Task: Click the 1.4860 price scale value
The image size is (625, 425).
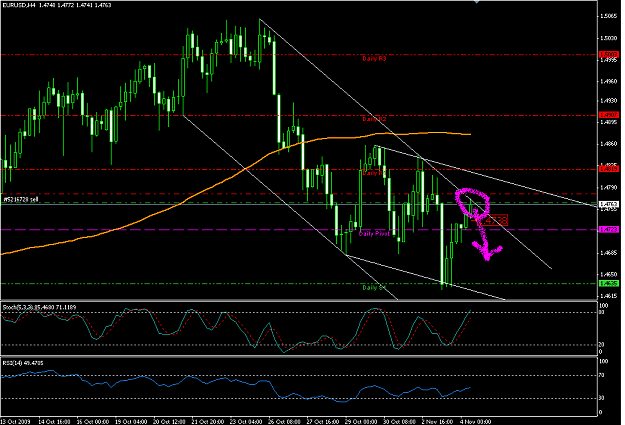Action: (x=609, y=144)
